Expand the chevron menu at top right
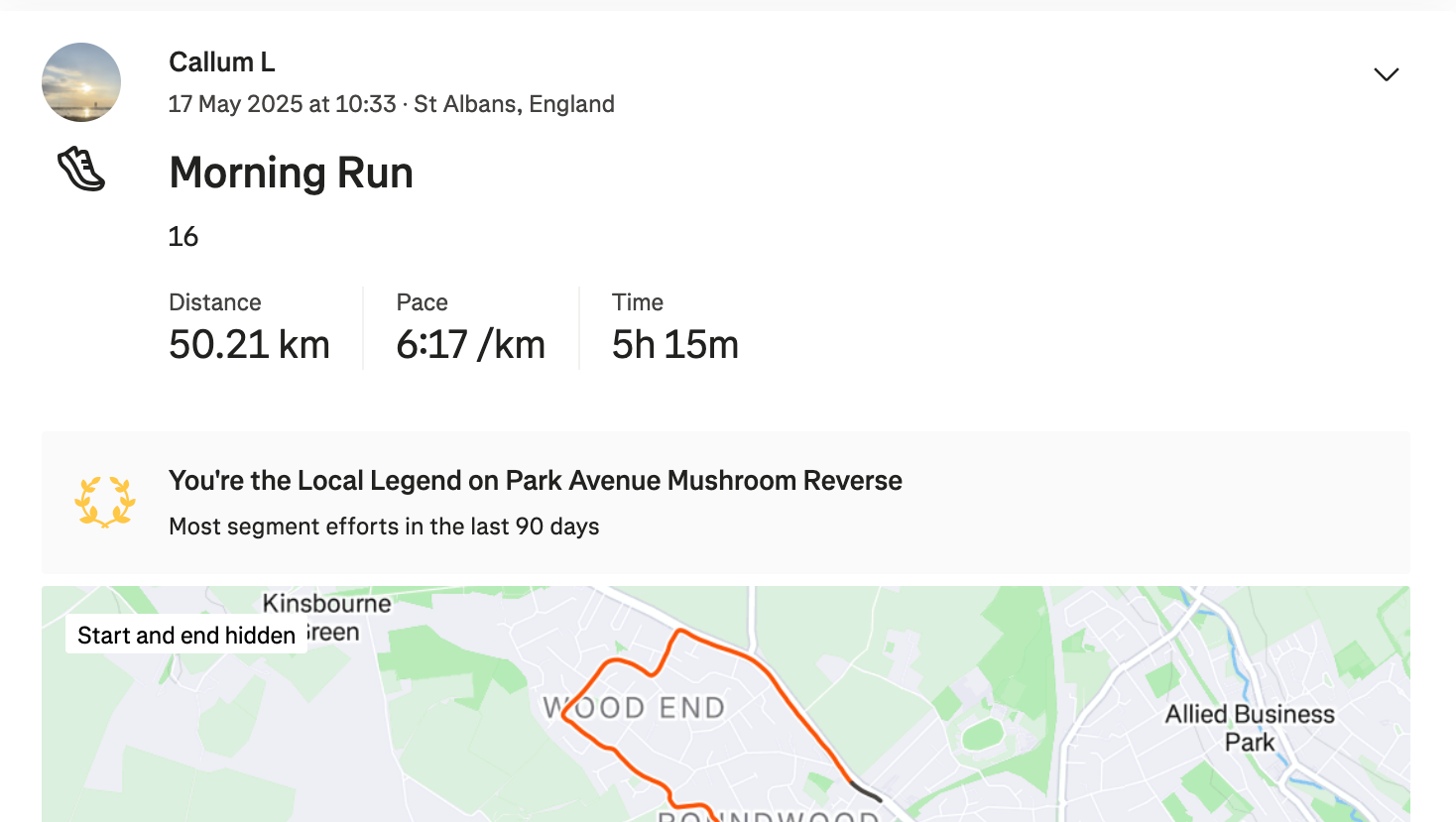 coord(1386,74)
